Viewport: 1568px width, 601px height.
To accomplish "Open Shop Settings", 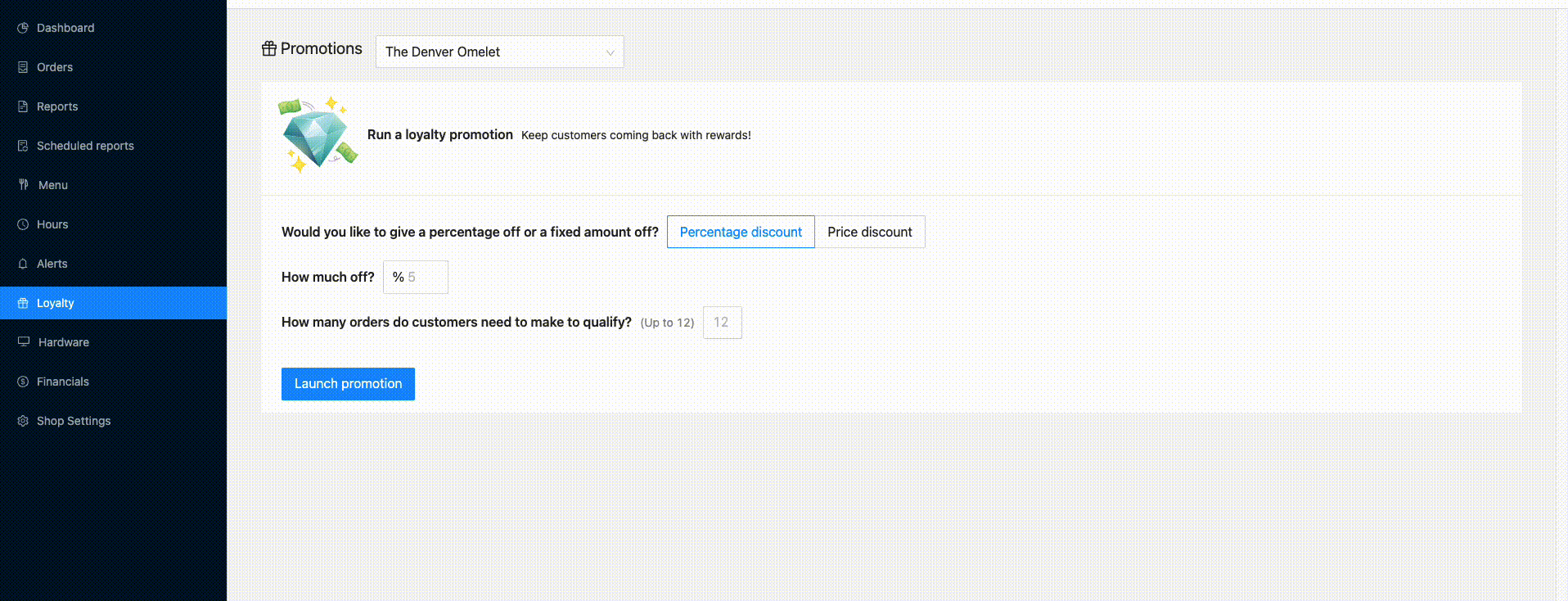I will tap(113, 421).
